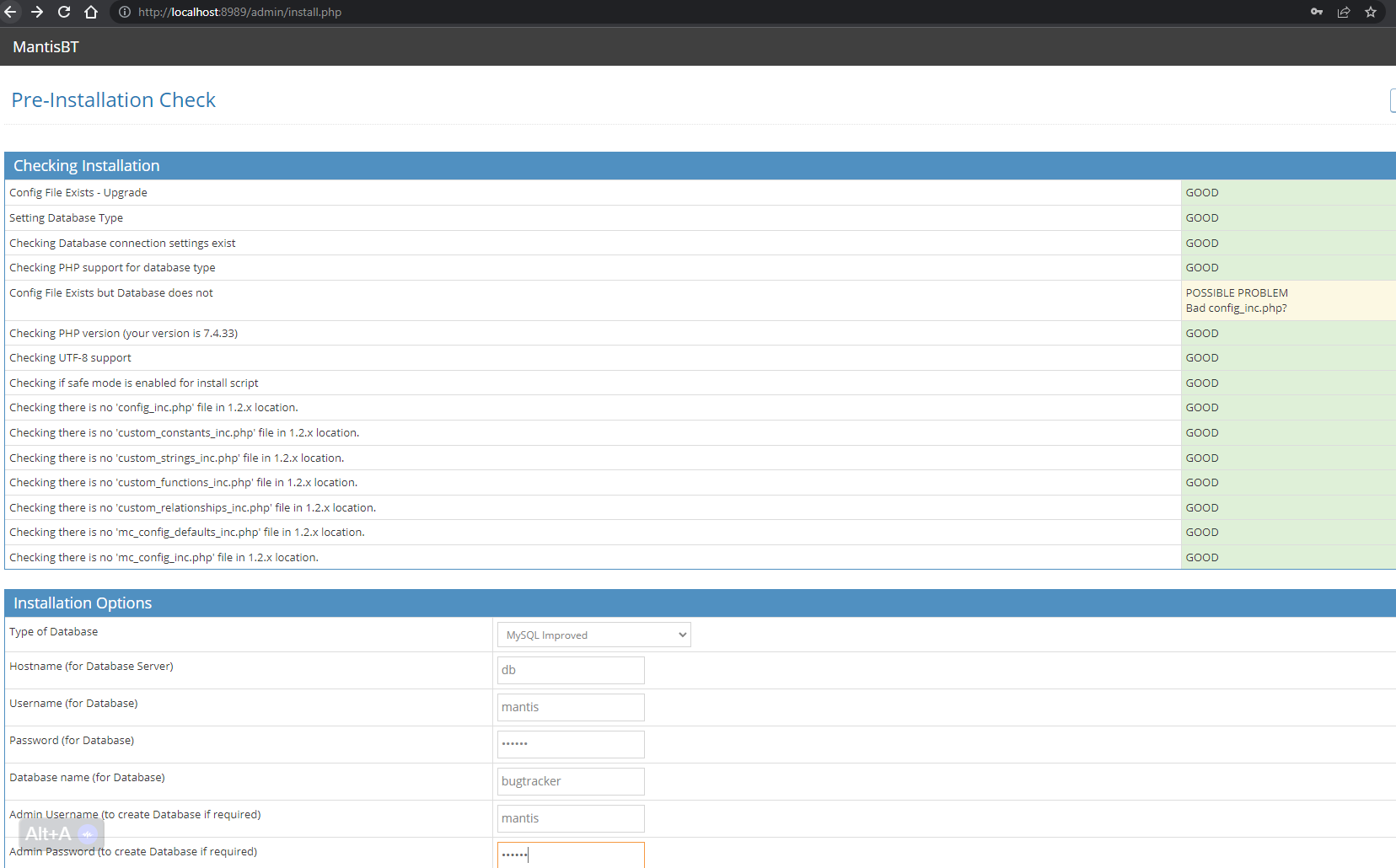The width and height of the screenshot is (1396, 868).
Task: Open the Type of Database dropdown
Action: (593, 635)
